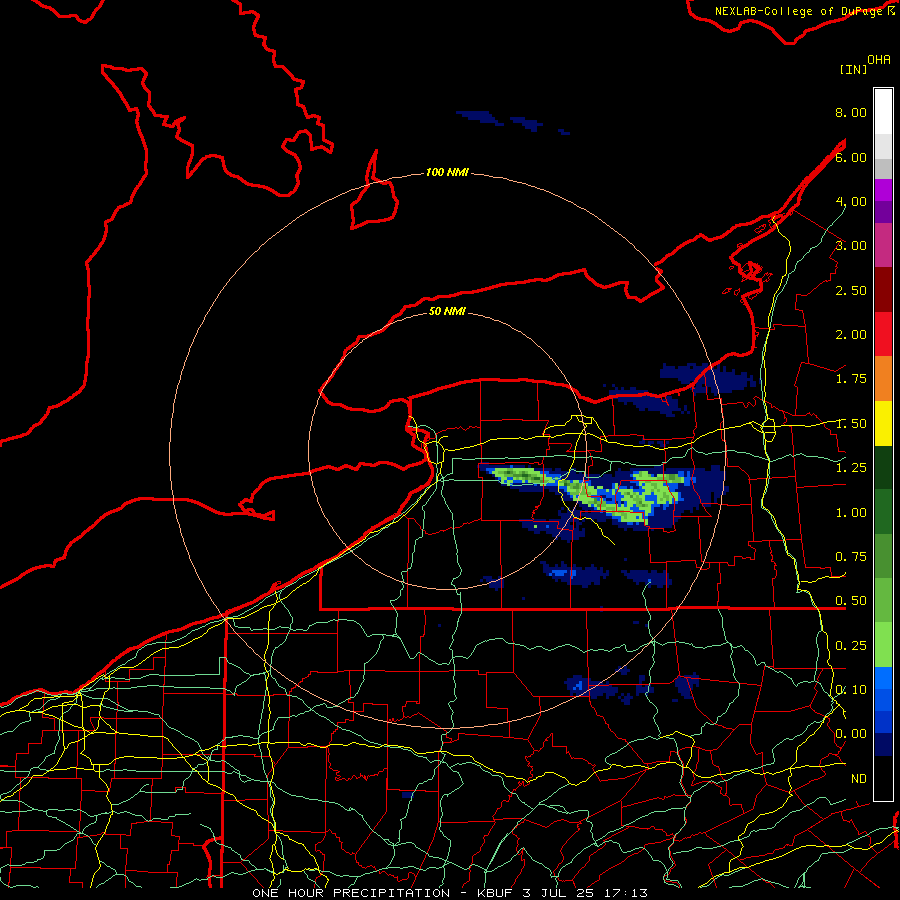Click the 0.75 legend value
900x900 pixels.
851,557
